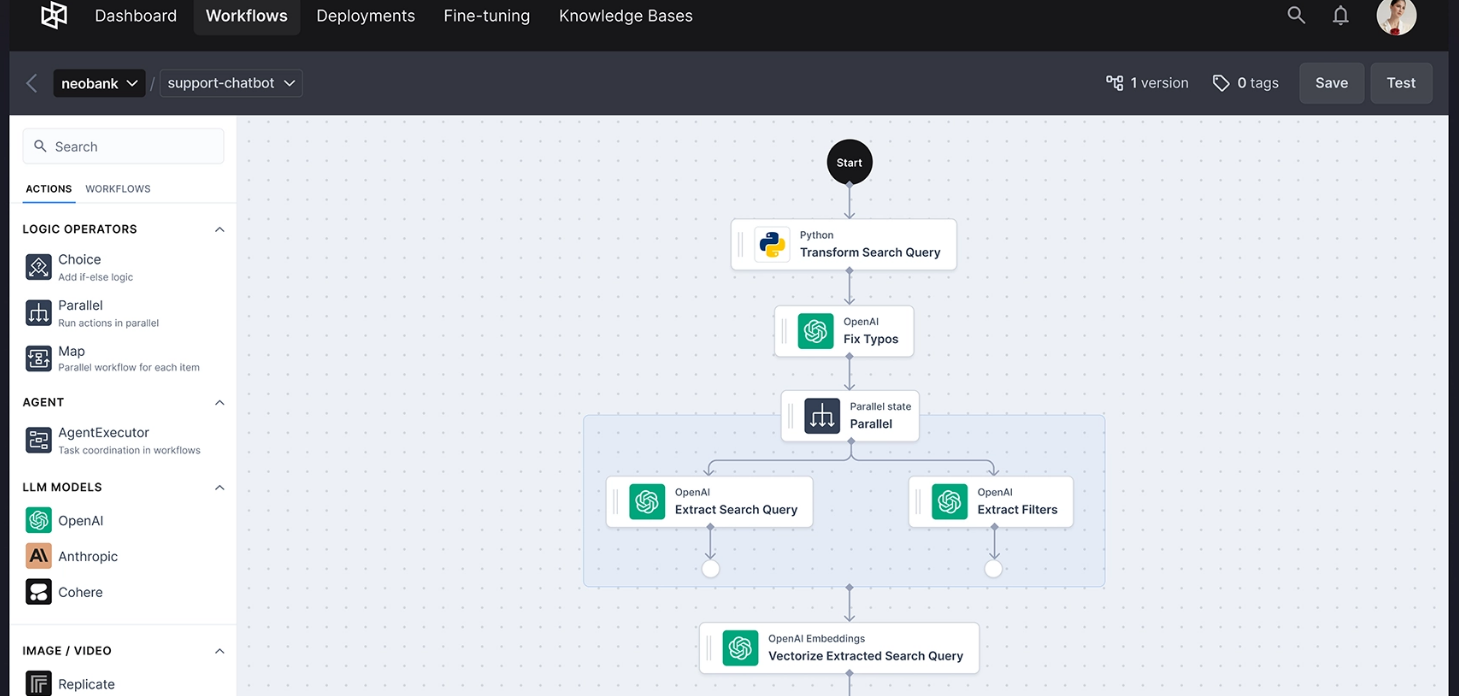Select the Extract Search Query node label

(x=736, y=509)
